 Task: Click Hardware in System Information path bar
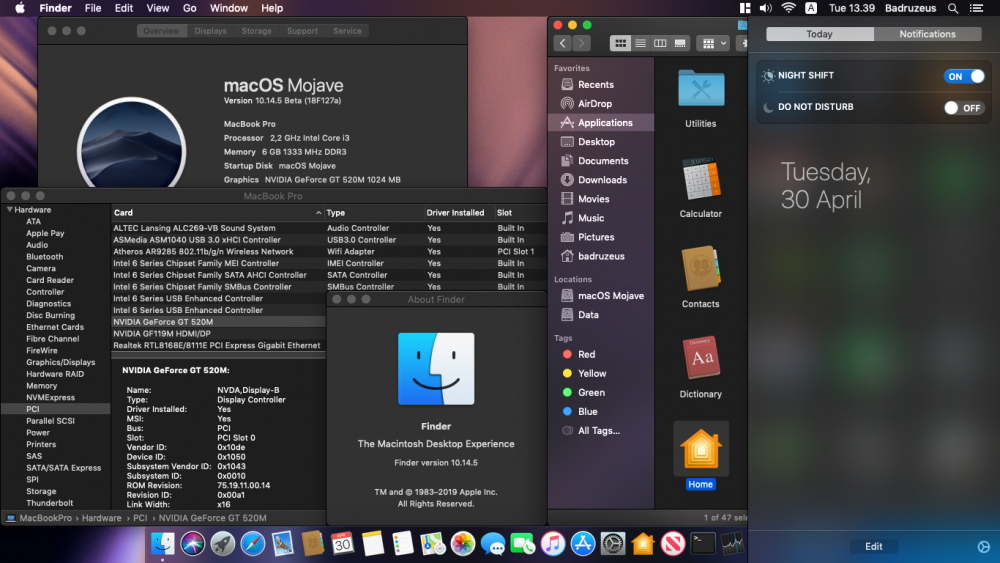pyautogui.click(x=101, y=518)
